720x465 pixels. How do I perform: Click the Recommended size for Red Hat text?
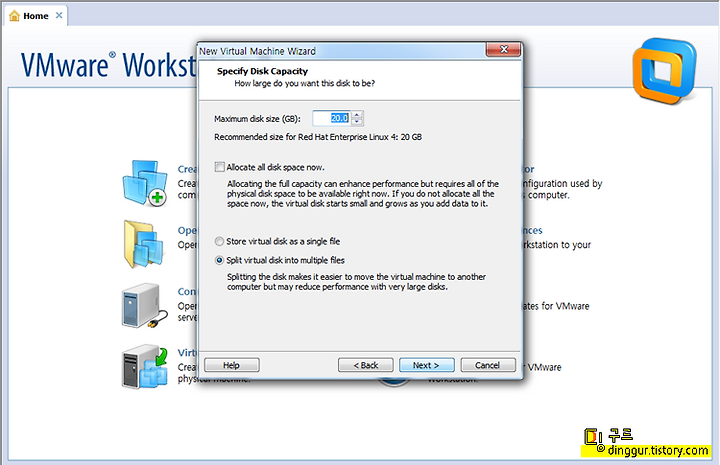pos(318,137)
